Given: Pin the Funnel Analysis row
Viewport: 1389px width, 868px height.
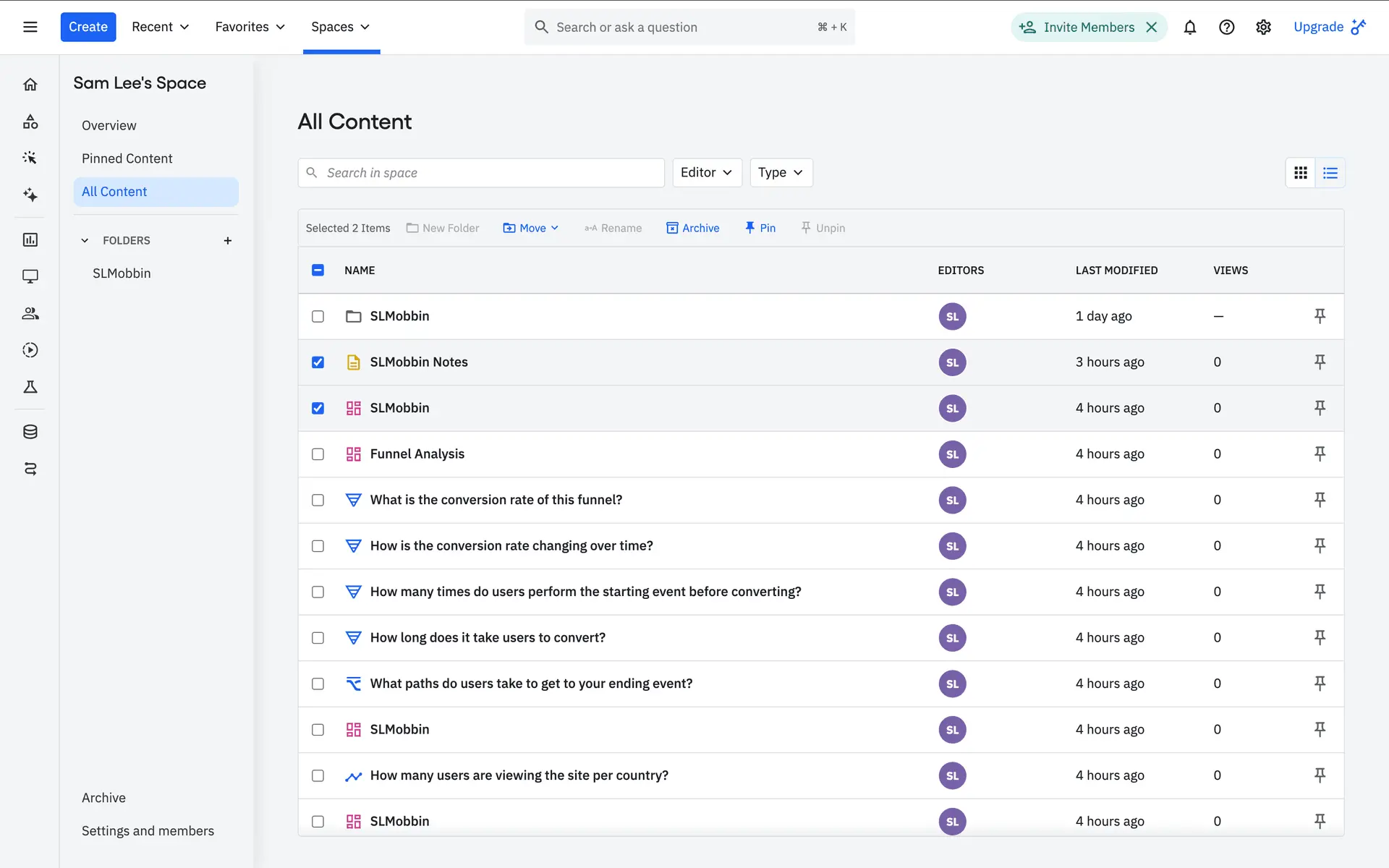Looking at the screenshot, I should tap(1320, 454).
